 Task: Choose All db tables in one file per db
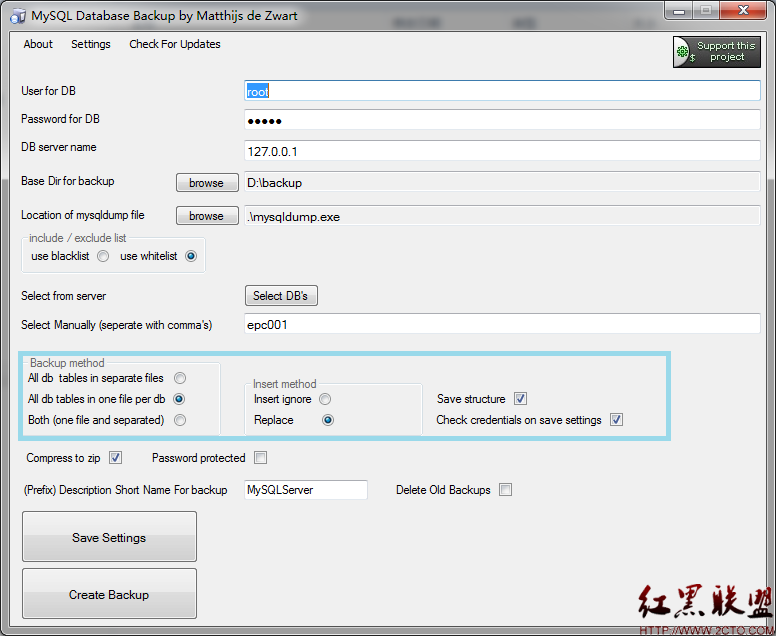click(179, 399)
